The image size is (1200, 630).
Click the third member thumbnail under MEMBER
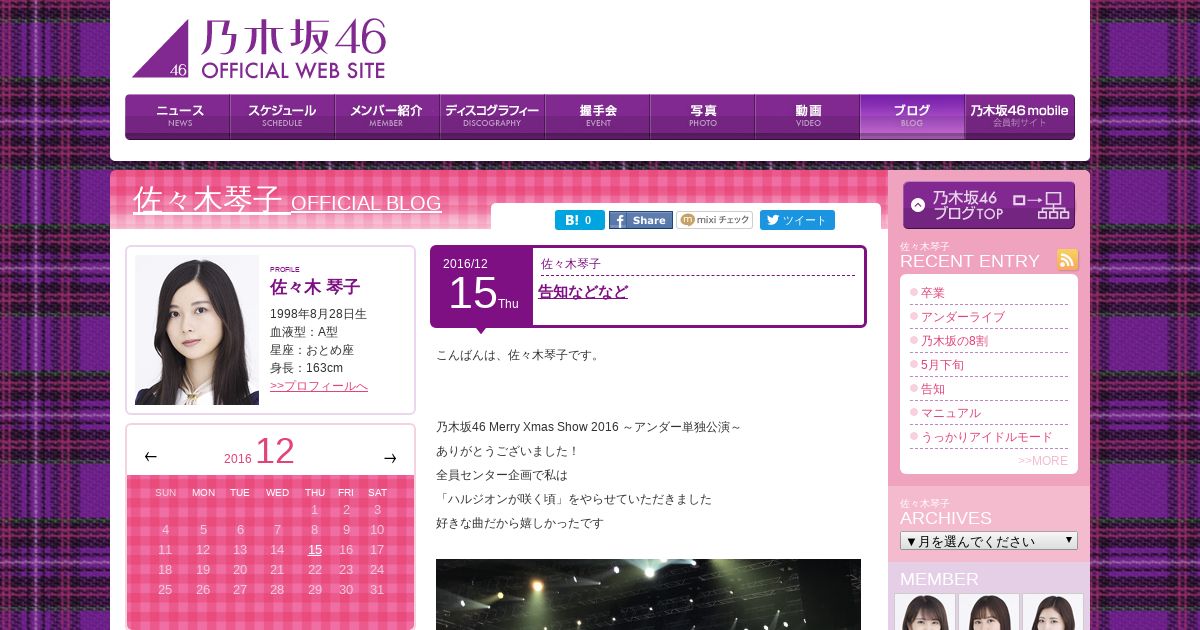click(x=1053, y=612)
